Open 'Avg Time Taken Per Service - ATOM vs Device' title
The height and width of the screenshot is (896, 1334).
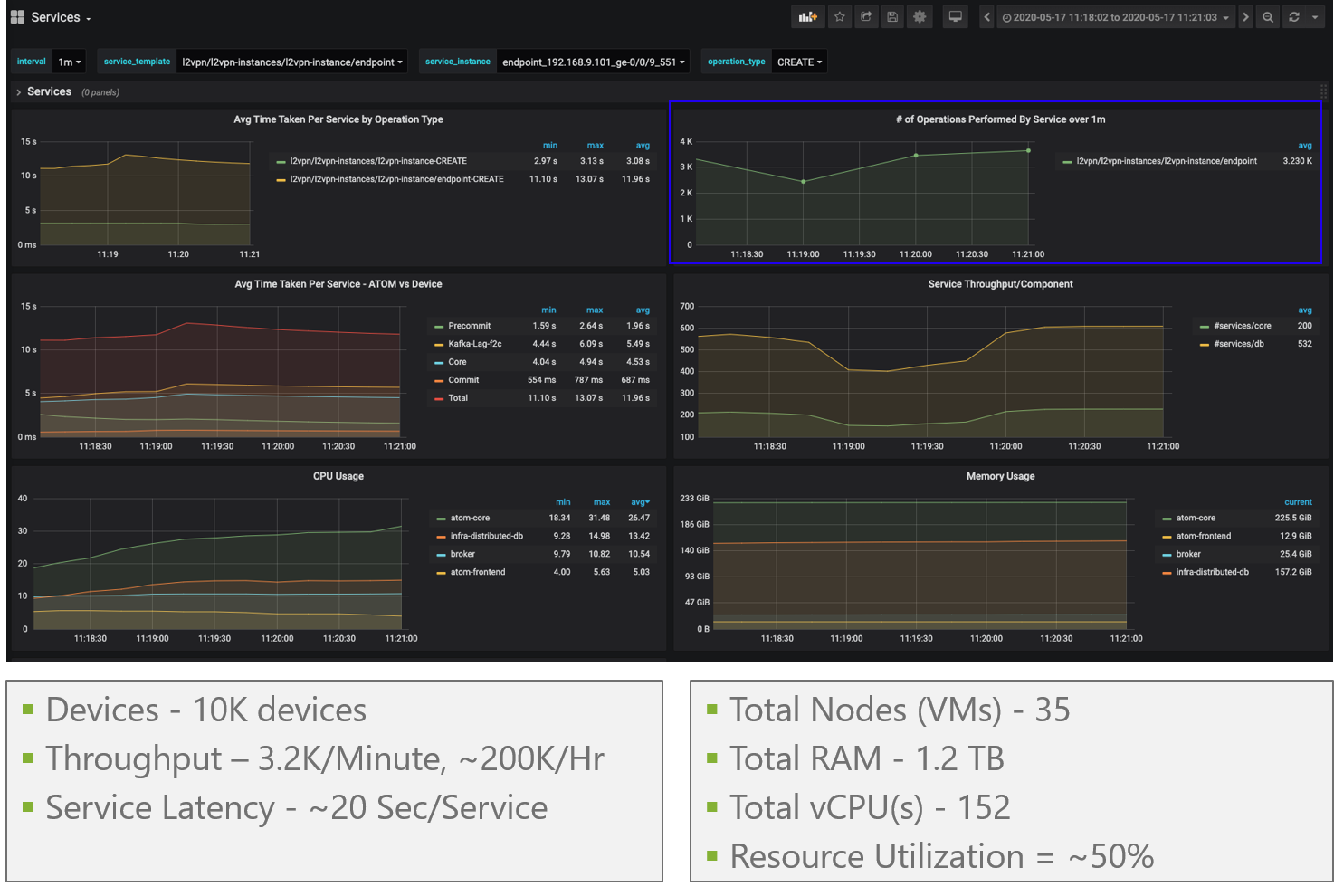coord(338,284)
